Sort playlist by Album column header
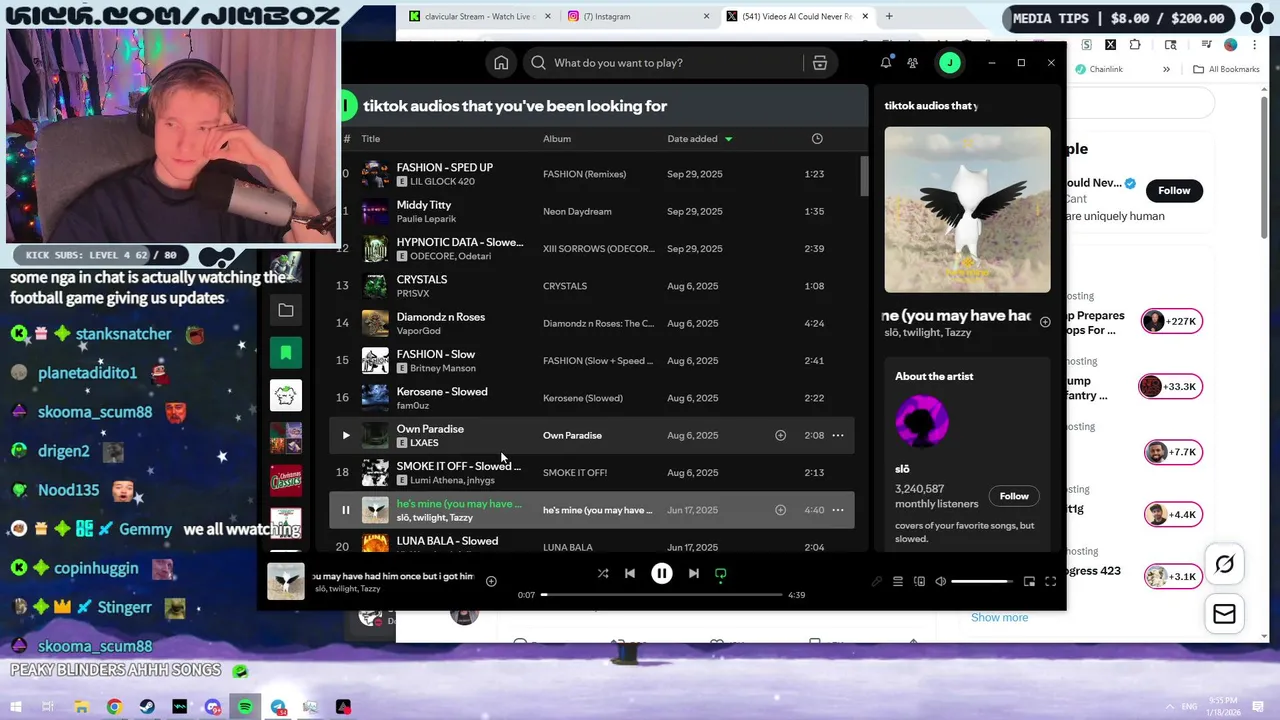 (x=557, y=139)
